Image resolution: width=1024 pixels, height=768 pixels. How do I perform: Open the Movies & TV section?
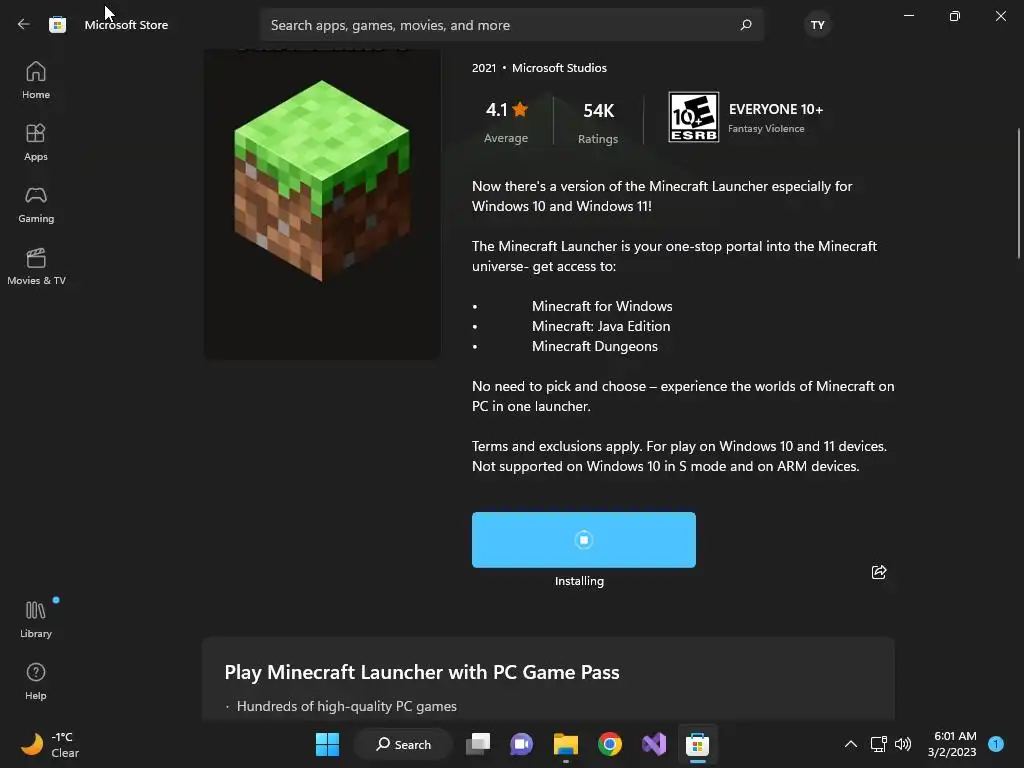coord(36,266)
